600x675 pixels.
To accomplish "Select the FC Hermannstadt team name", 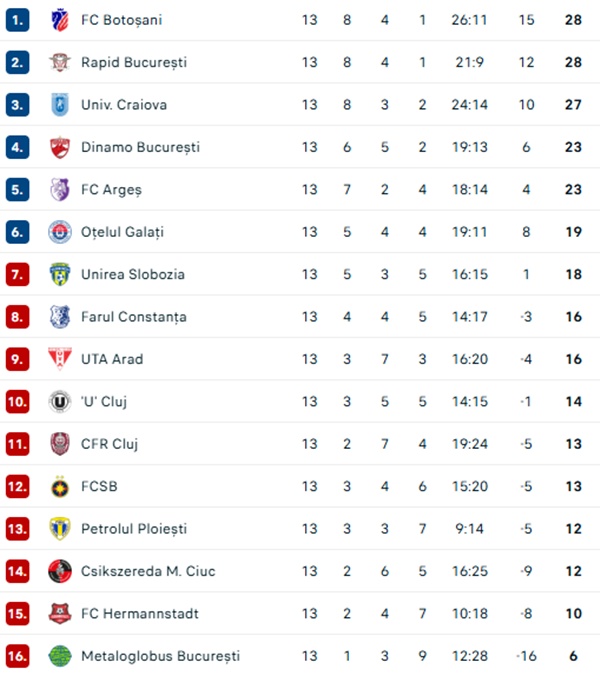I will pos(139,614).
